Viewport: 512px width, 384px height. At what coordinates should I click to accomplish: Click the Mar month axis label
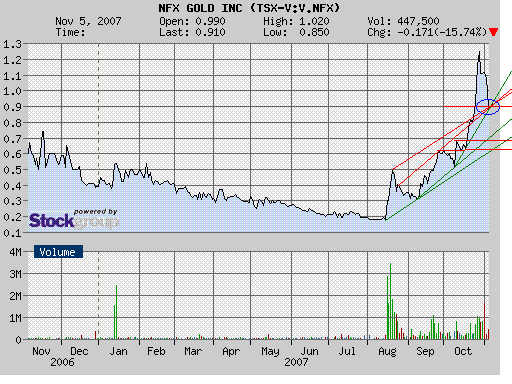point(193,351)
